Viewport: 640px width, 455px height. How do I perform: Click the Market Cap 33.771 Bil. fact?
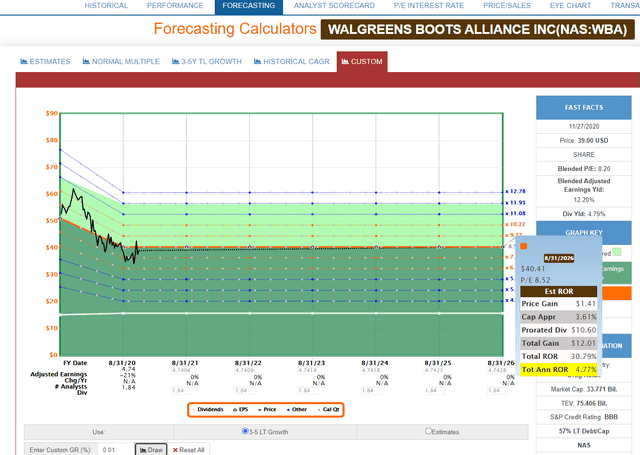coord(584,389)
